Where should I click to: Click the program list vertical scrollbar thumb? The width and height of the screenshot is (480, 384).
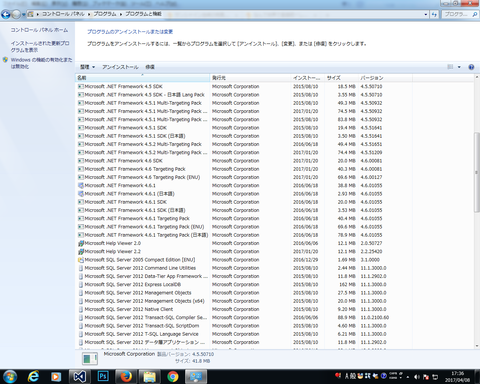(x=477, y=172)
